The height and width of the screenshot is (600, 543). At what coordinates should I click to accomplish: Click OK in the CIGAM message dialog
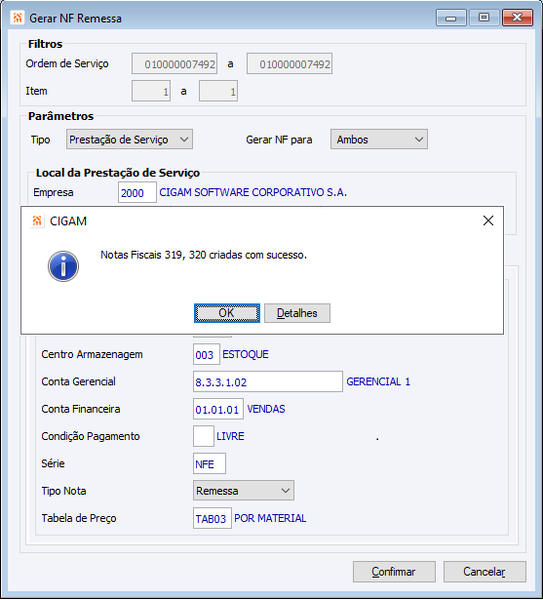tap(227, 313)
